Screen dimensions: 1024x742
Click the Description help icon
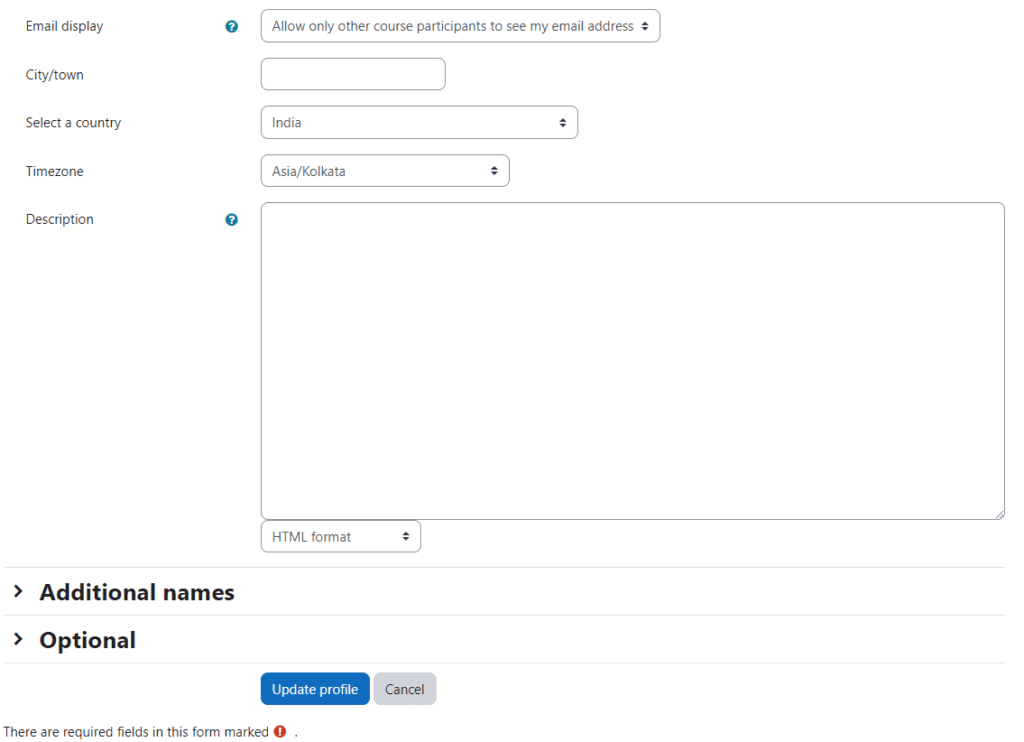pyautogui.click(x=232, y=220)
